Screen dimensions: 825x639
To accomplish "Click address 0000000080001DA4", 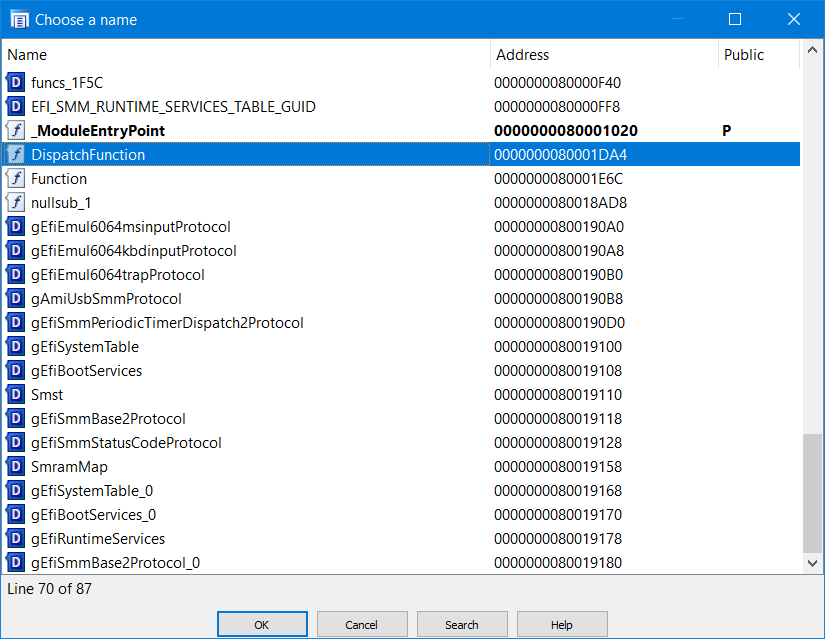I will (x=560, y=155).
